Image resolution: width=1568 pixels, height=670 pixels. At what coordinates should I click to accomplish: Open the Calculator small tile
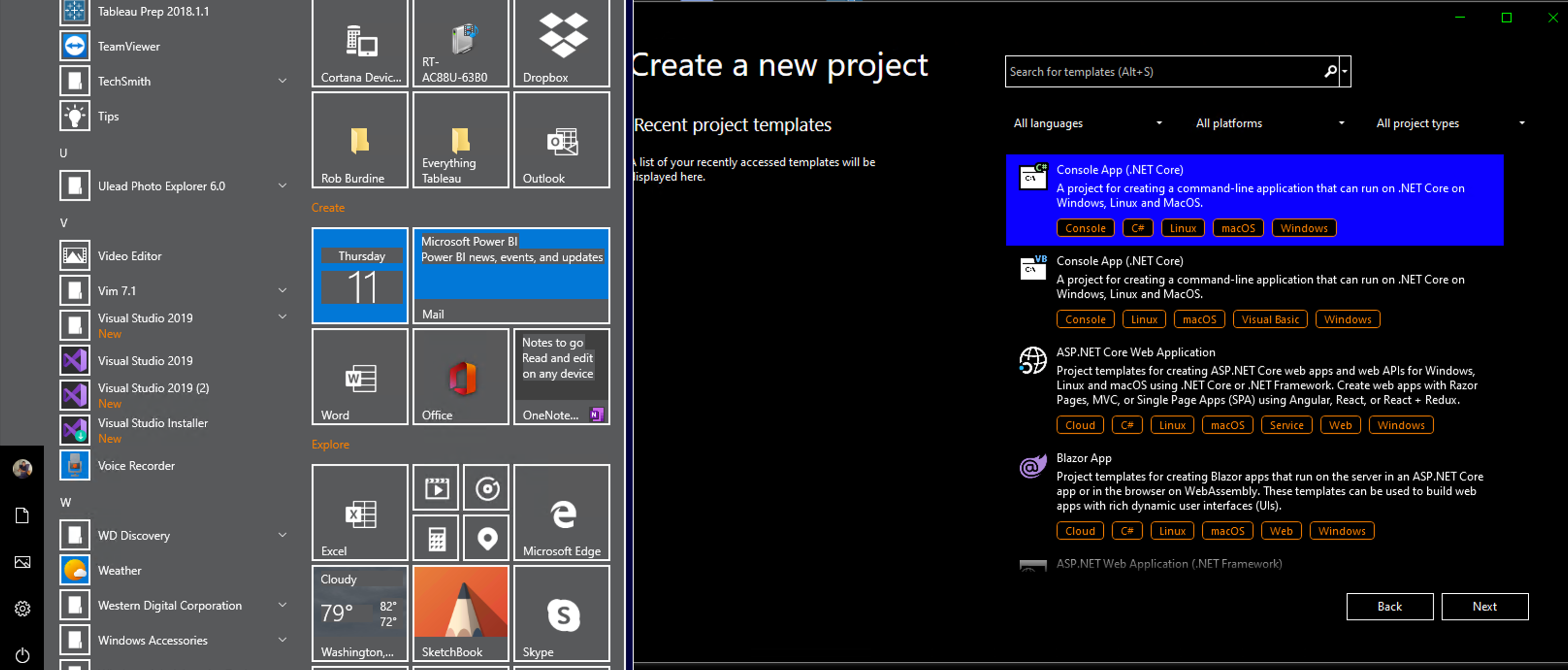click(436, 538)
